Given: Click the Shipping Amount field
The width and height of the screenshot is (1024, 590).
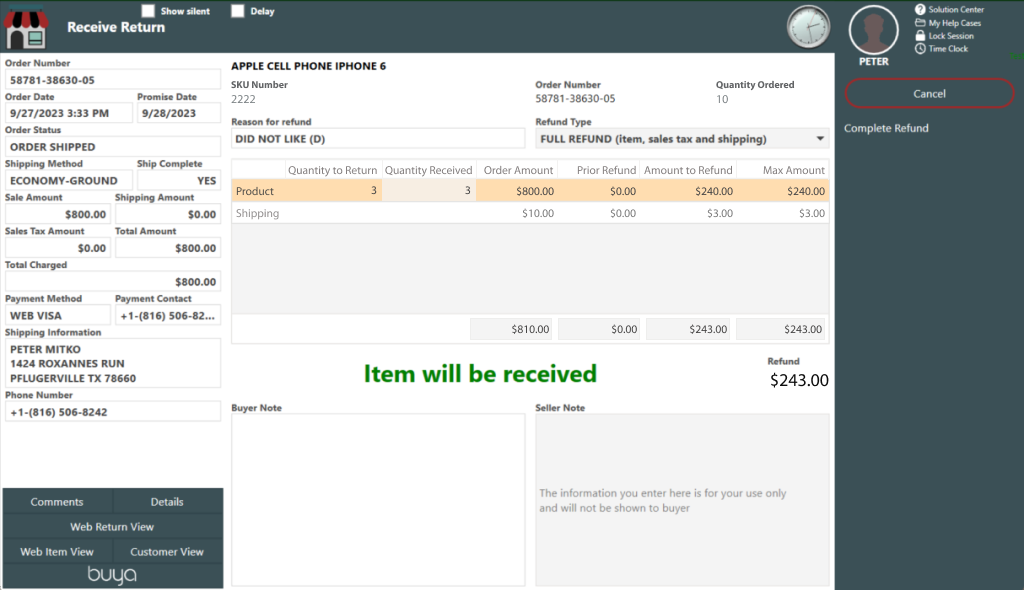Looking at the screenshot, I should pos(168,214).
